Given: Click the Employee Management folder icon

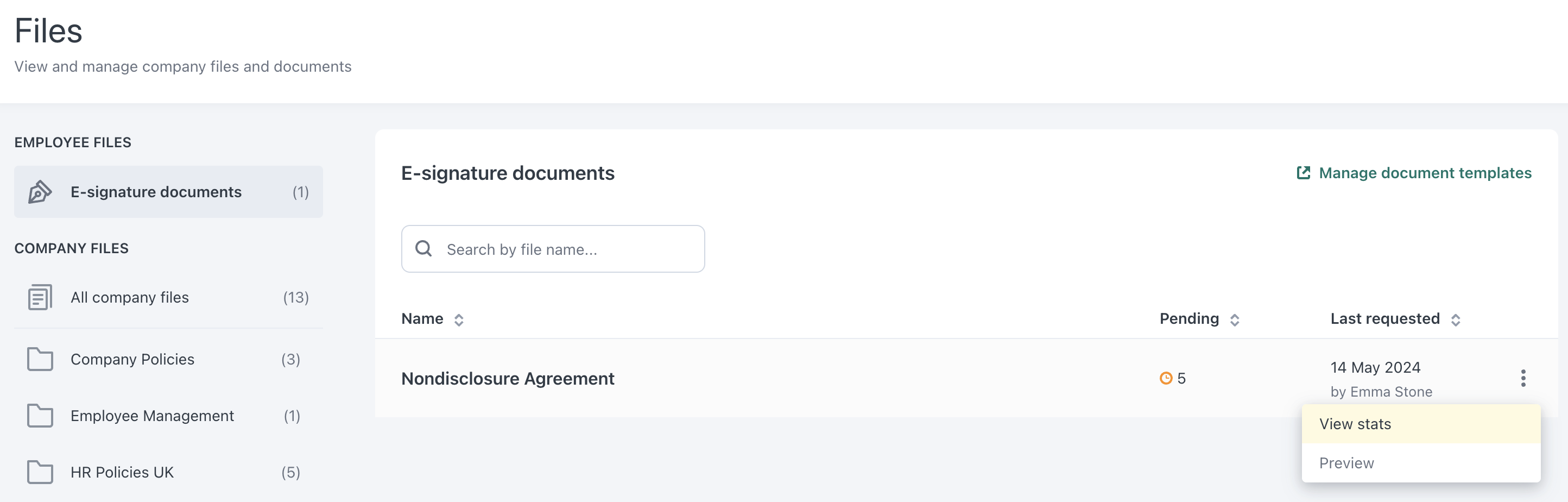Looking at the screenshot, I should (39, 416).
